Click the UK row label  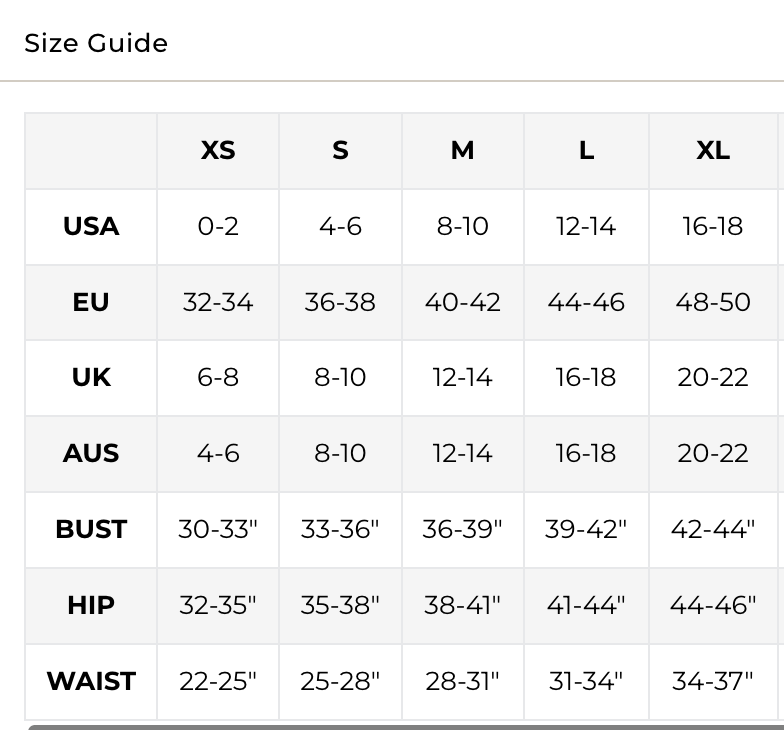point(91,378)
